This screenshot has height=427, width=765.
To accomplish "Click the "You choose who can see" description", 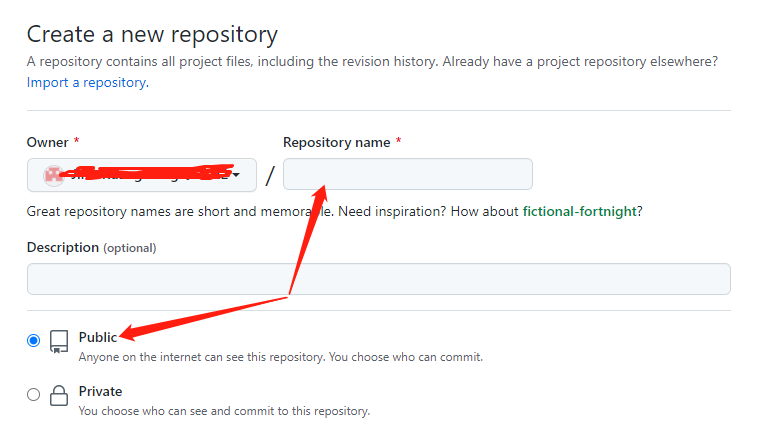I will [x=224, y=410].
